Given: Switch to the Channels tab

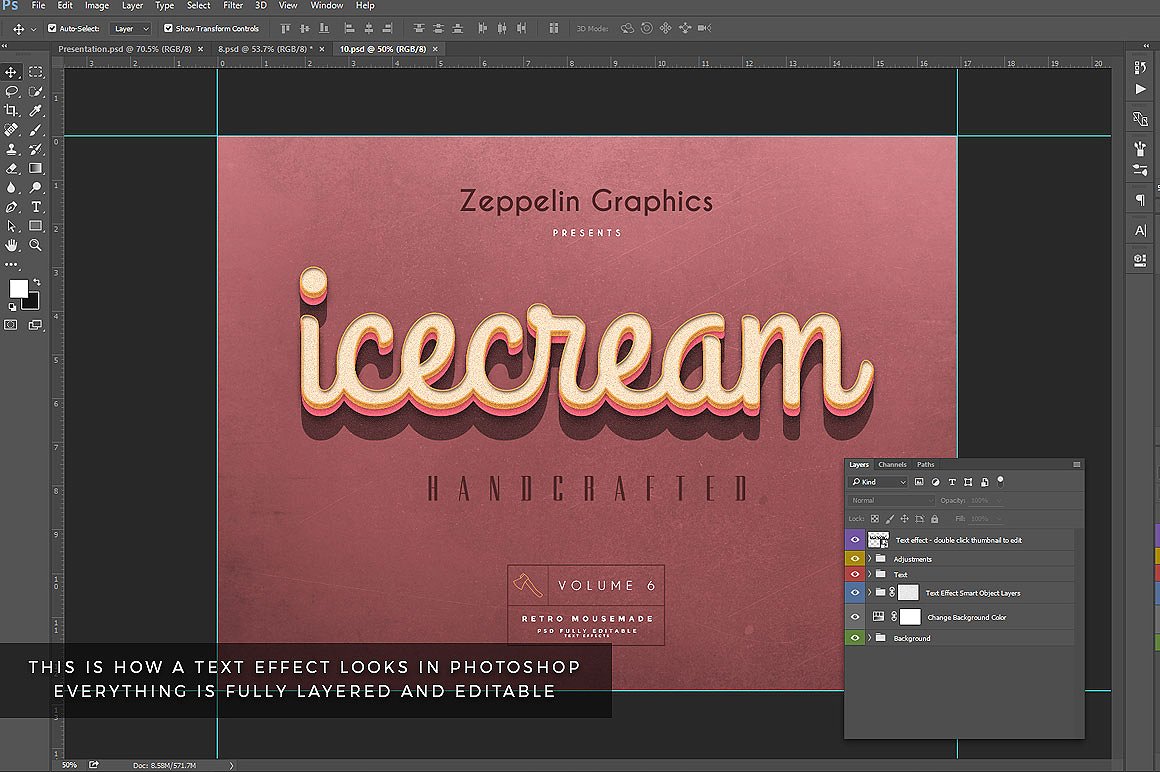Looking at the screenshot, I should (x=892, y=464).
